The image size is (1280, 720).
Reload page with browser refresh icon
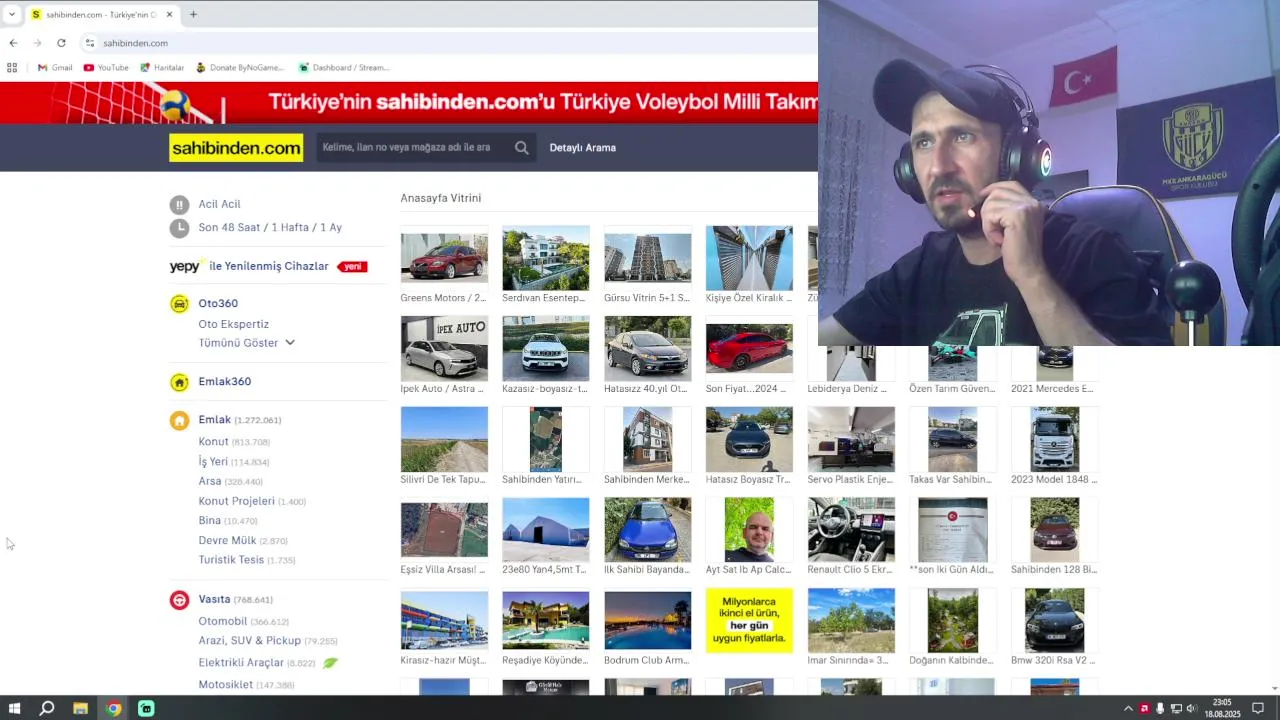point(61,43)
